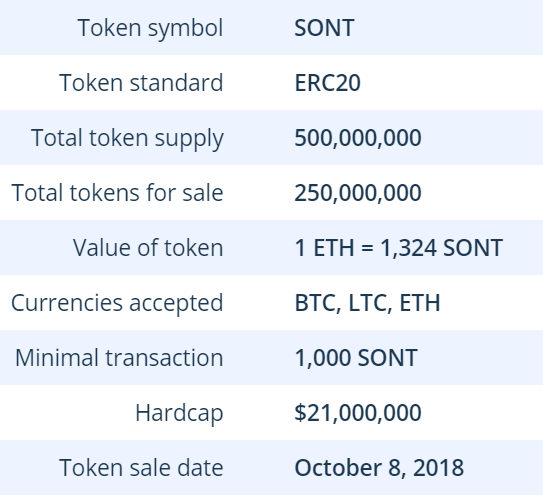The width and height of the screenshot is (543, 497).
Task: Click the Currencies accepted label
Action: pyautogui.click(x=117, y=303)
